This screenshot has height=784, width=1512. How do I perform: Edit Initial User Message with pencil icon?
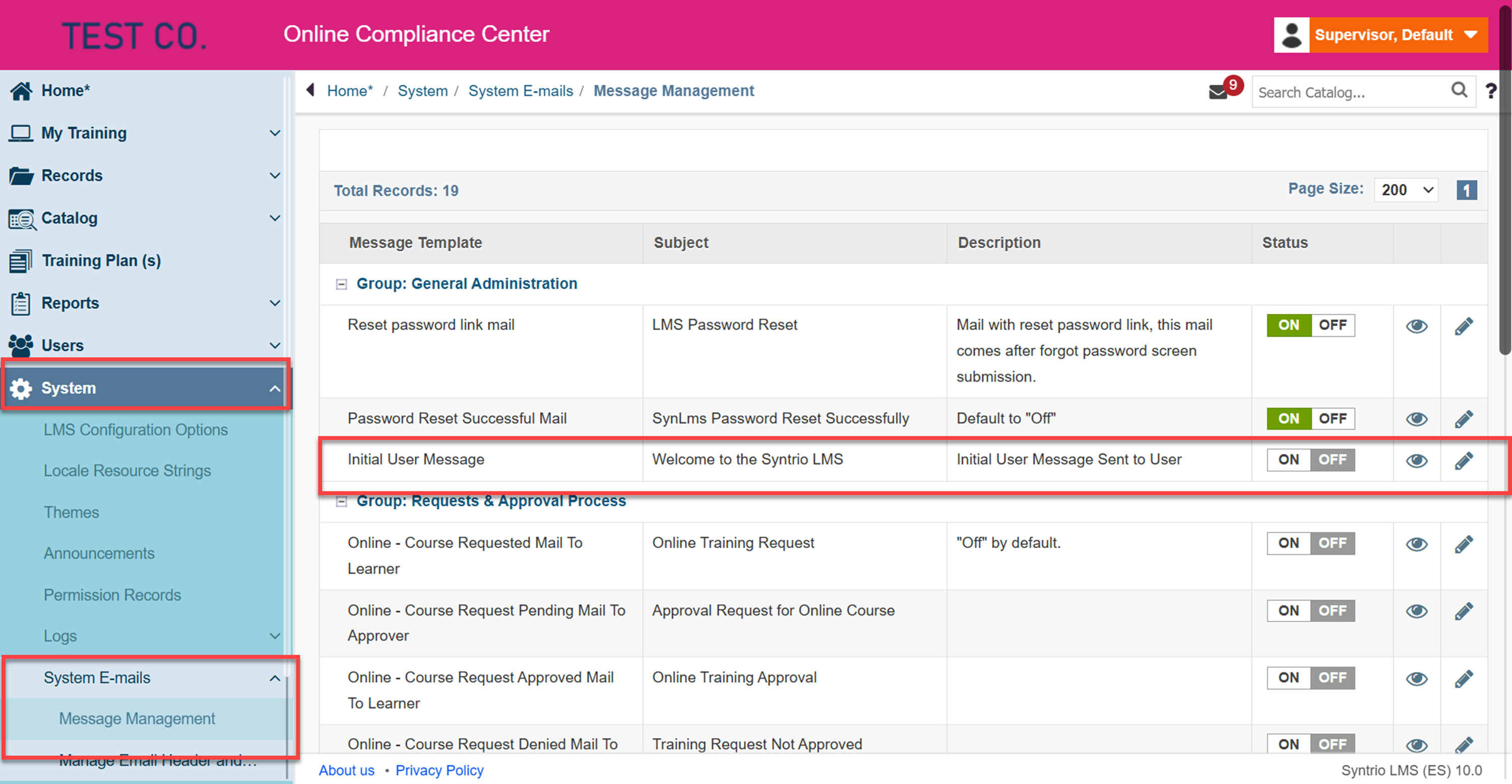[x=1463, y=461]
